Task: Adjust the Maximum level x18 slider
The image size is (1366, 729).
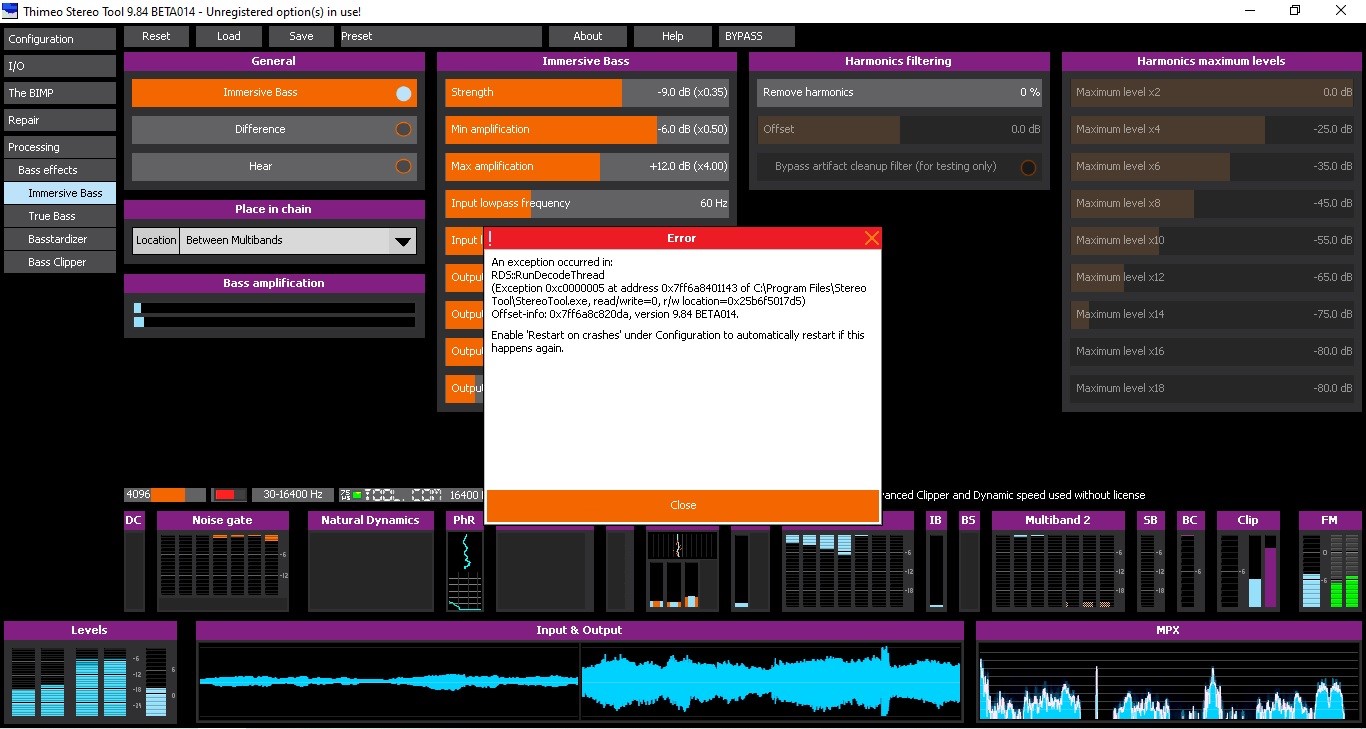Action: click(x=1212, y=389)
